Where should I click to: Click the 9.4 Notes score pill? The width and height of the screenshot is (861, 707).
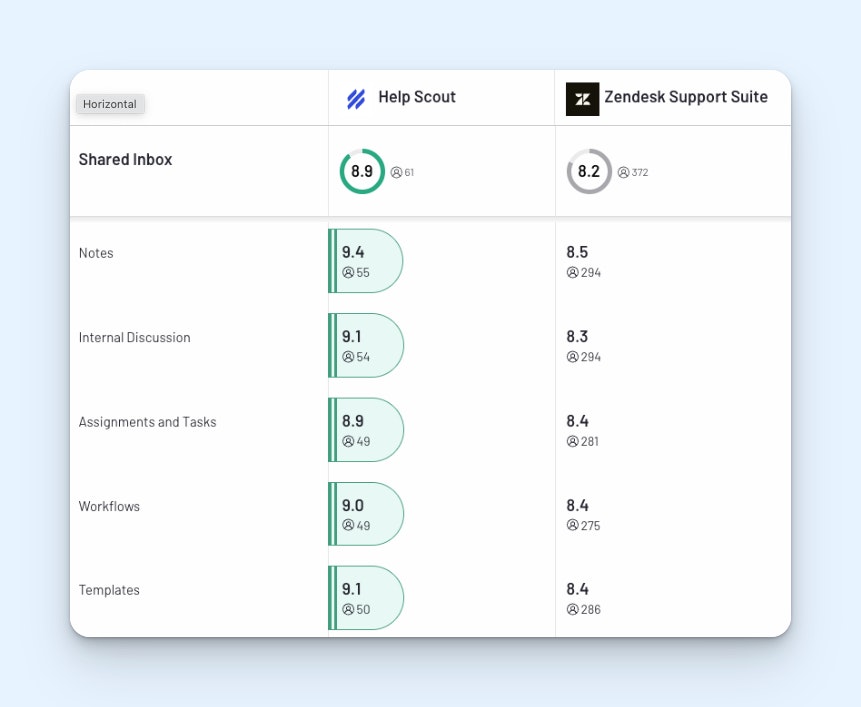pos(366,261)
